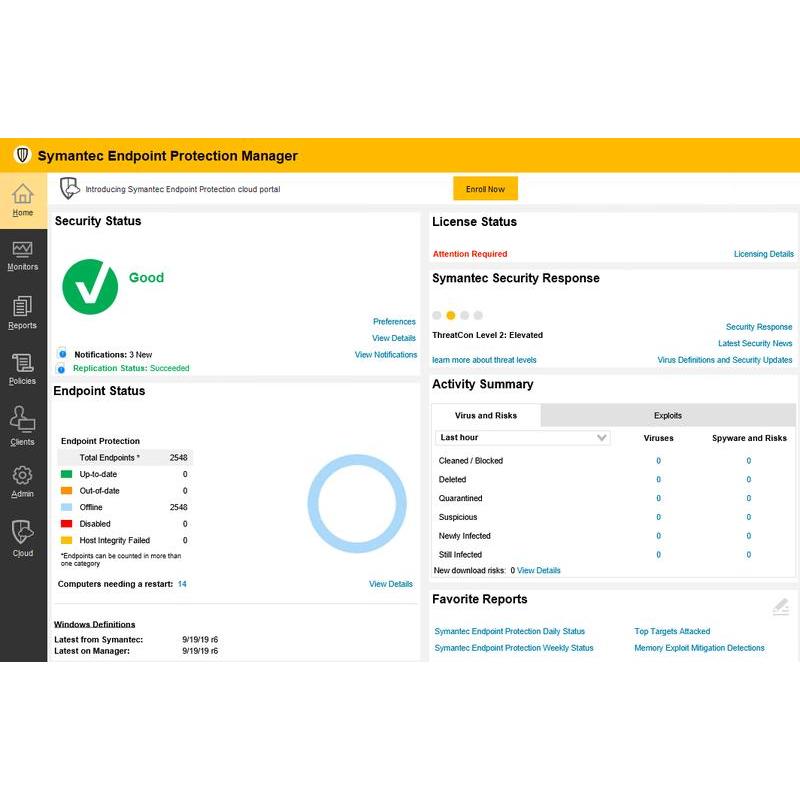Click the Notifications info icon
The width and height of the screenshot is (800, 800).
[x=62, y=354]
